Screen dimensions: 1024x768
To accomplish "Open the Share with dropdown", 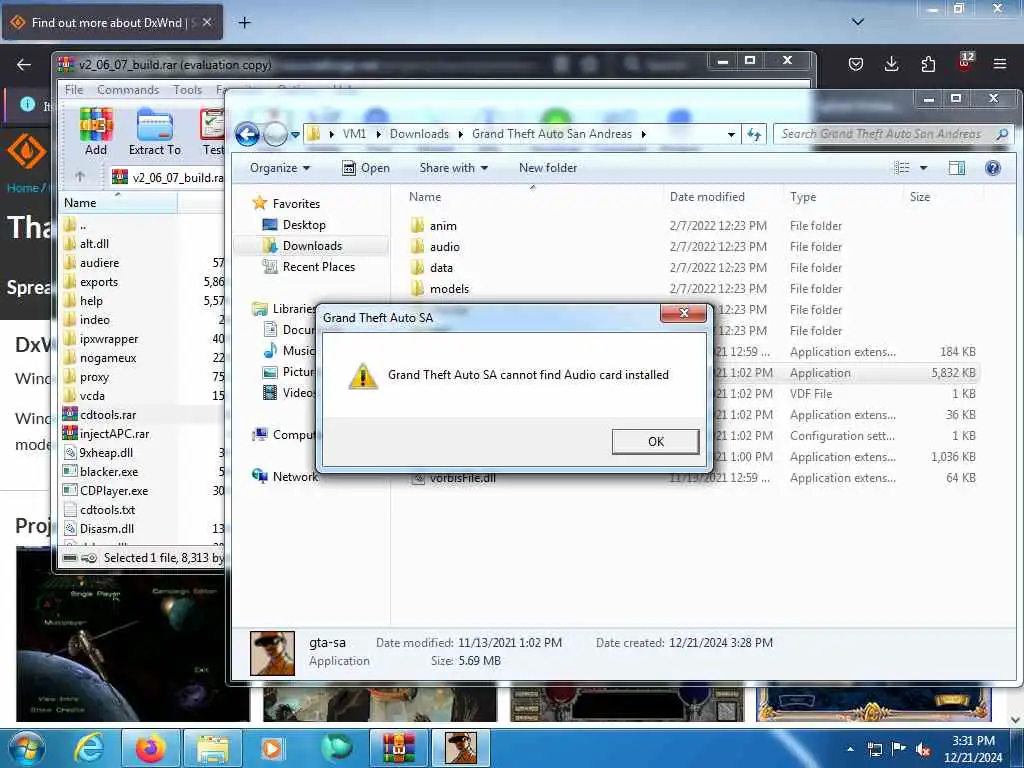I will coord(453,168).
